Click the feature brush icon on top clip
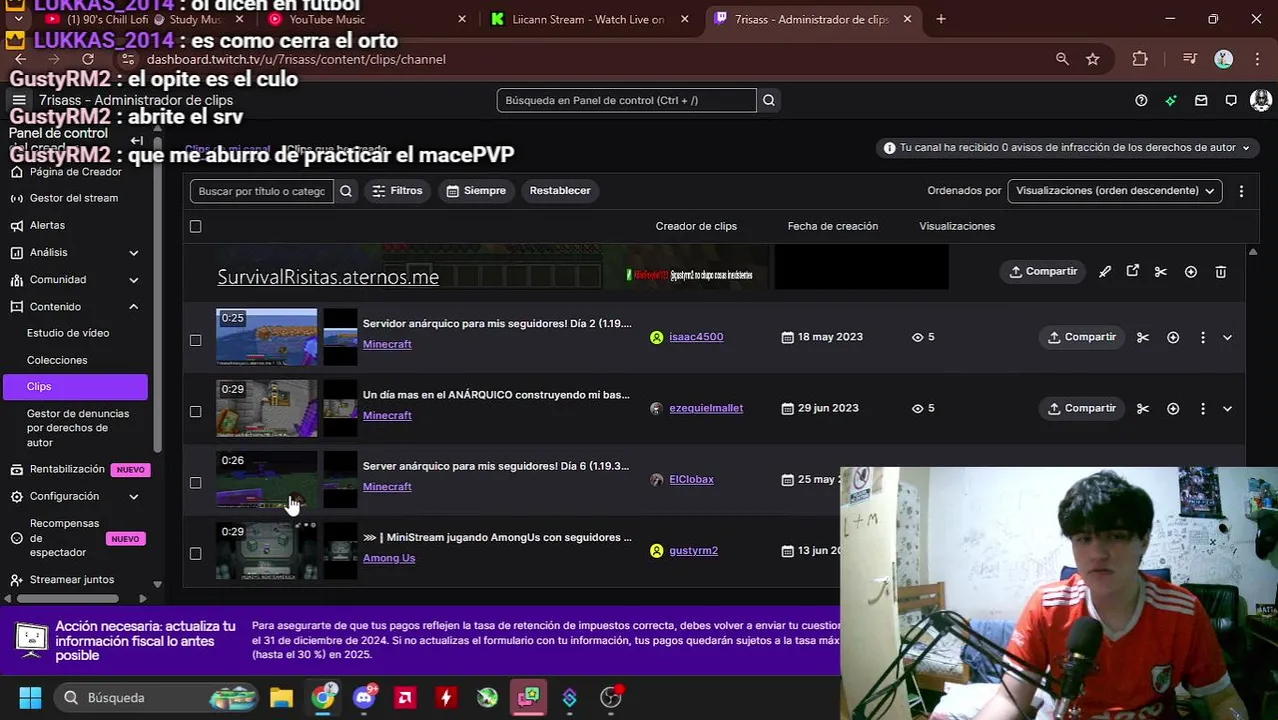Screen dimensions: 1278x720 [x=1105, y=272]
